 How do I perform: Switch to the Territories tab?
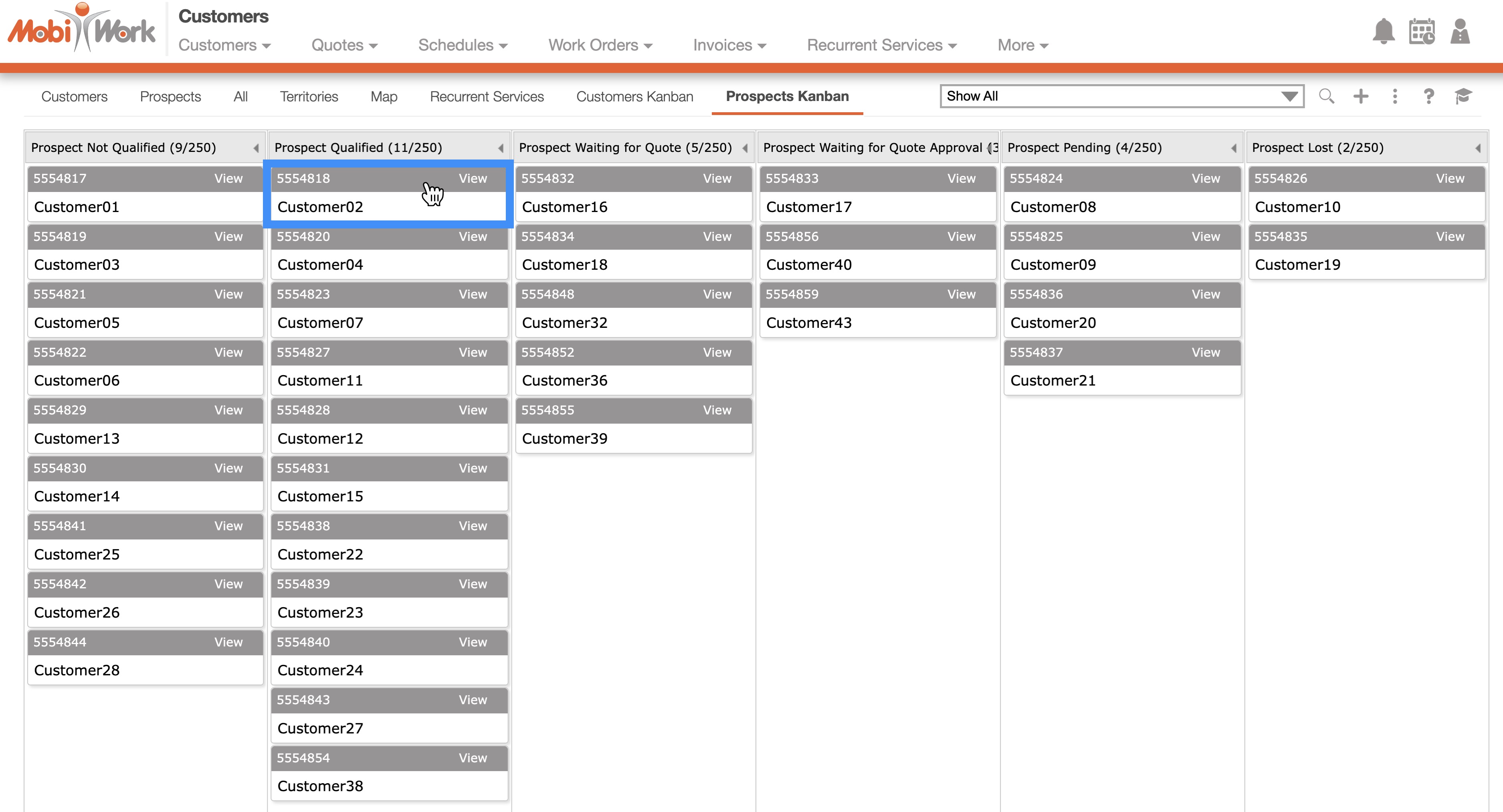tap(309, 96)
